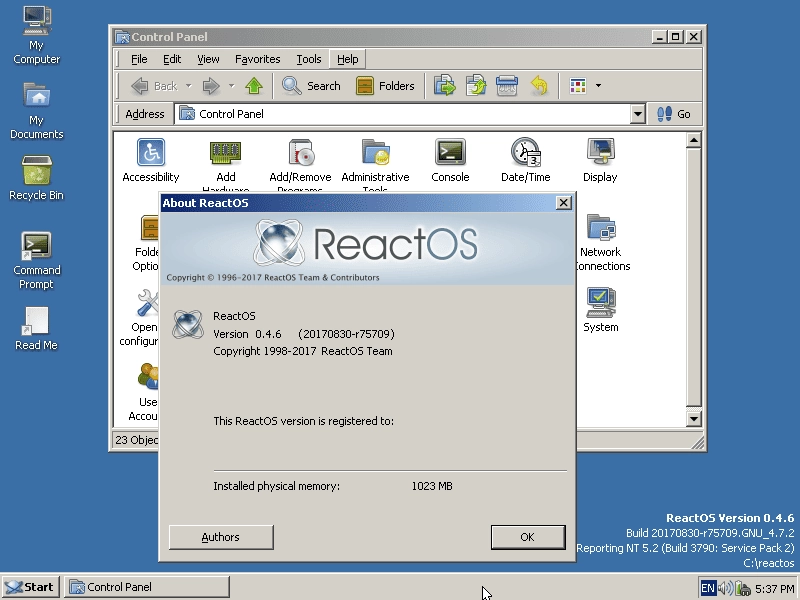800x600 pixels.
Task: Click the Undo toolbar icon
Action: point(539,86)
